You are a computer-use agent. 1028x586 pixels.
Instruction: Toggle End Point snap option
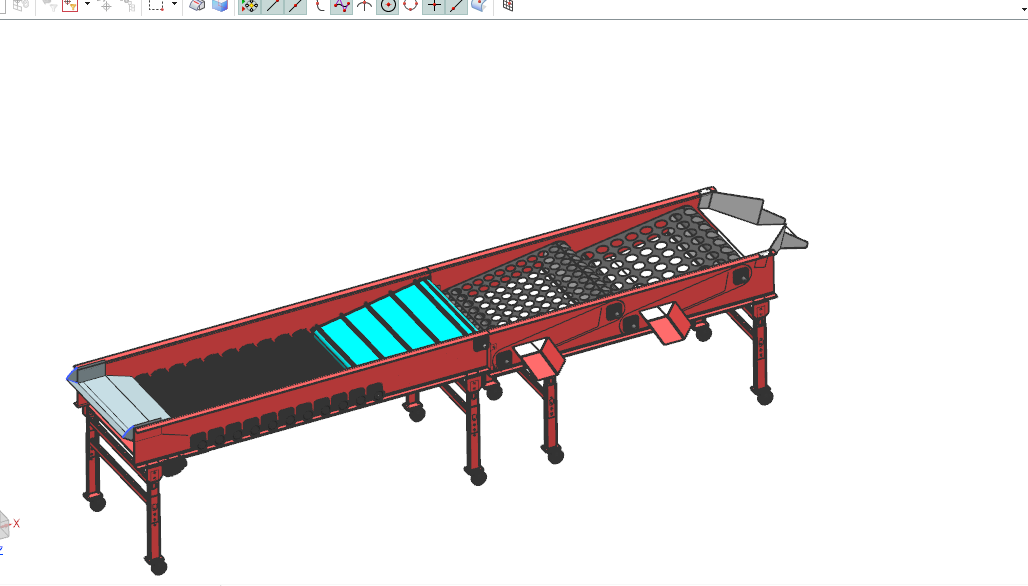(273, 6)
